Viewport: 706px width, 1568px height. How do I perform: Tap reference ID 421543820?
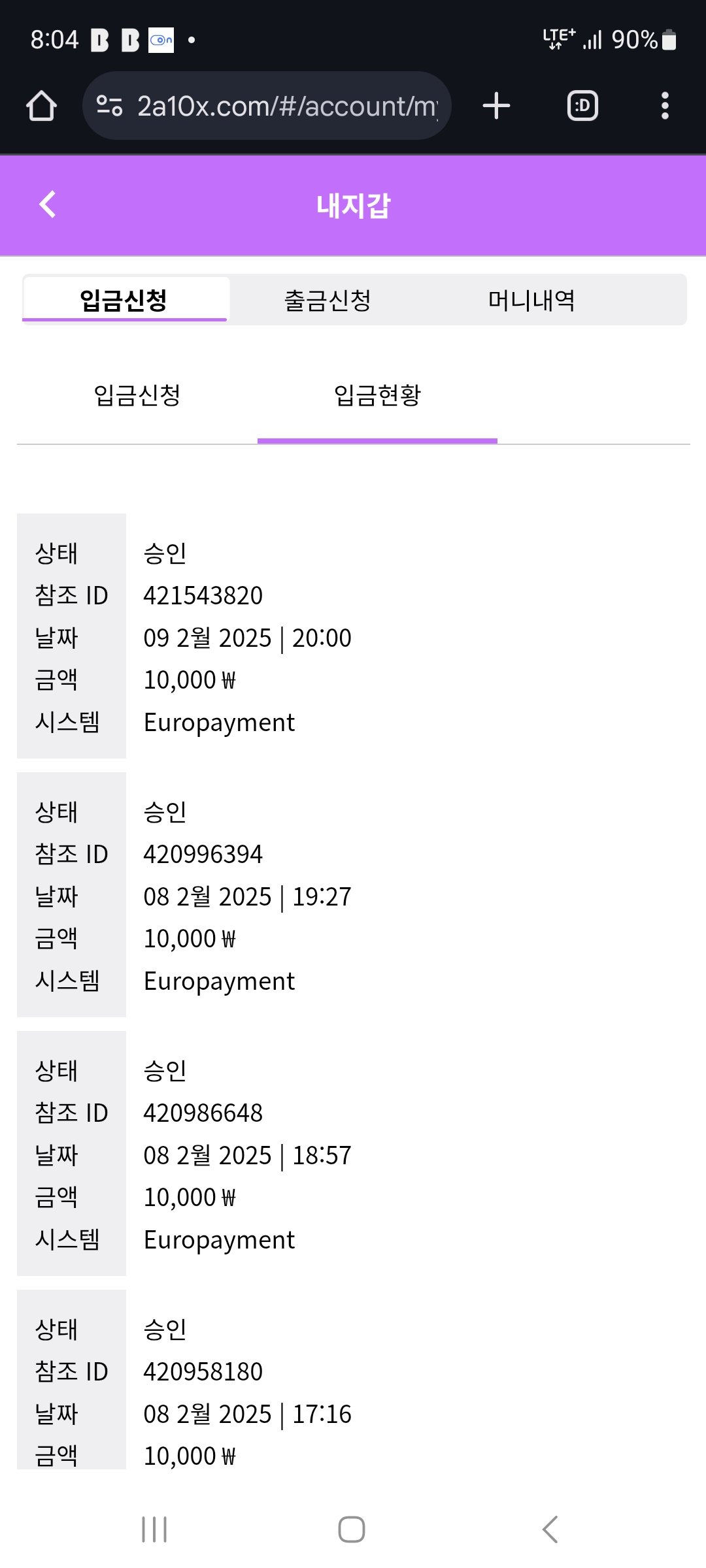pyautogui.click(x=203, y=596)
